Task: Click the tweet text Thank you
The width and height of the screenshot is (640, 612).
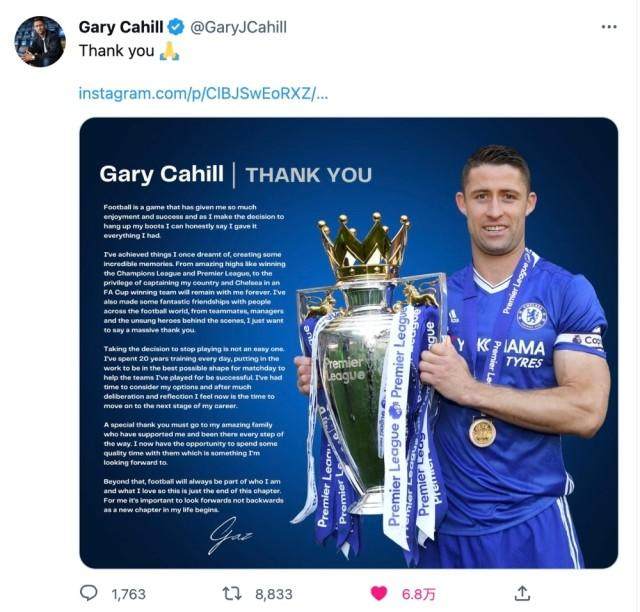Action: tap(116, 51)
